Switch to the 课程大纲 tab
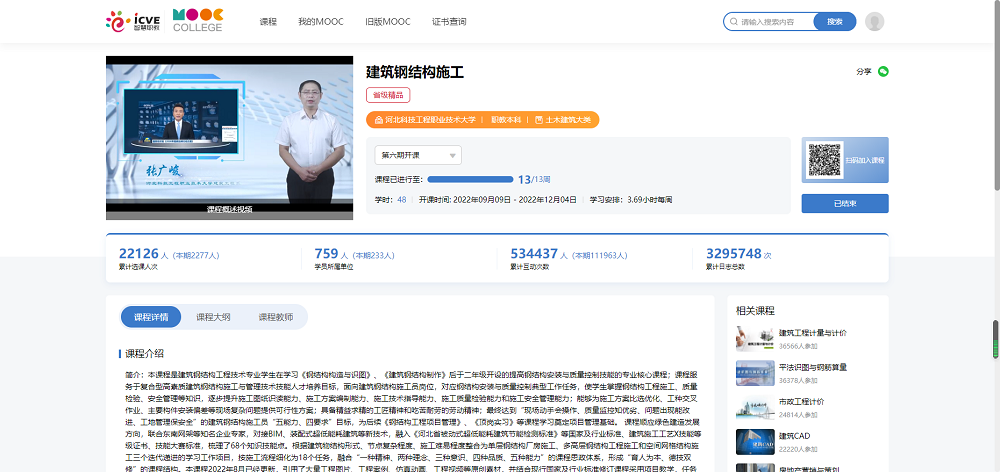 (x=213, y=317)
